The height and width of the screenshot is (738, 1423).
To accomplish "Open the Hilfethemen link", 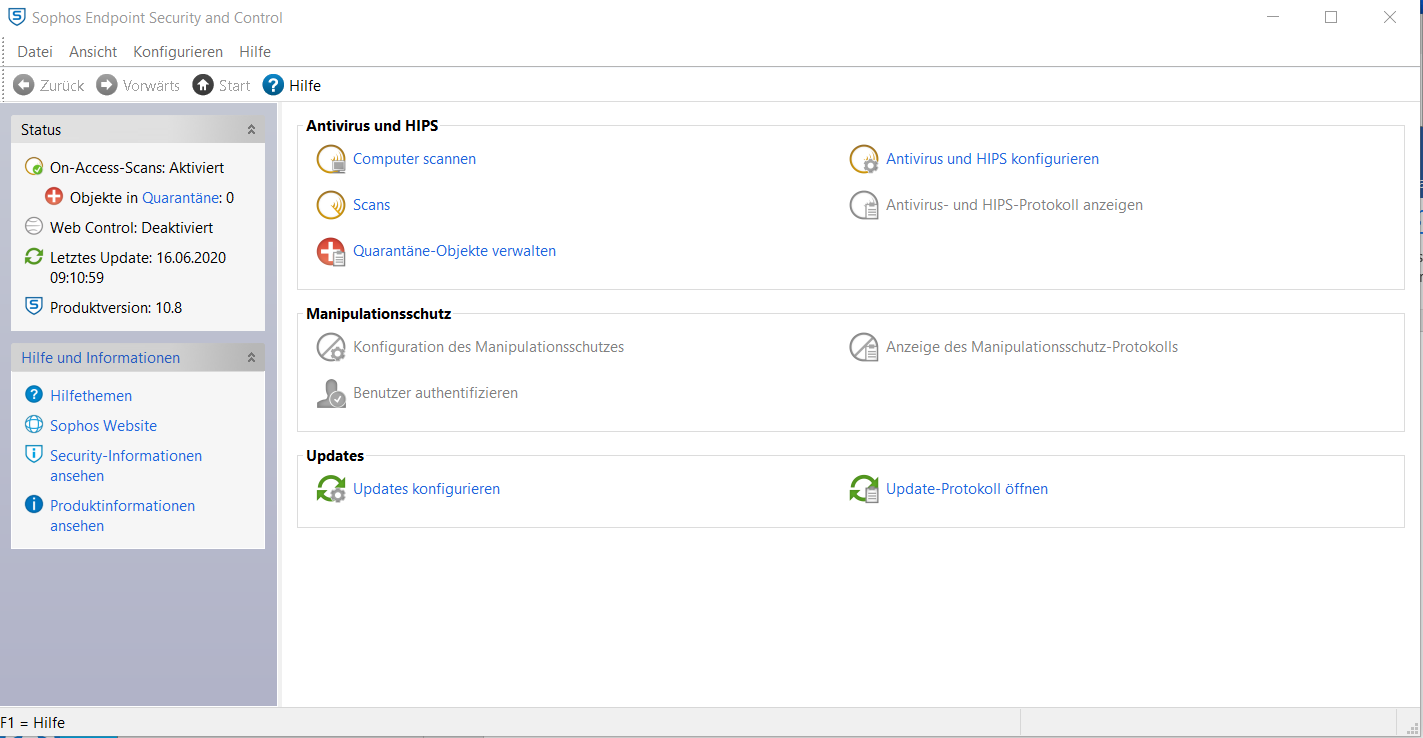I will click(x=91, y=396).
